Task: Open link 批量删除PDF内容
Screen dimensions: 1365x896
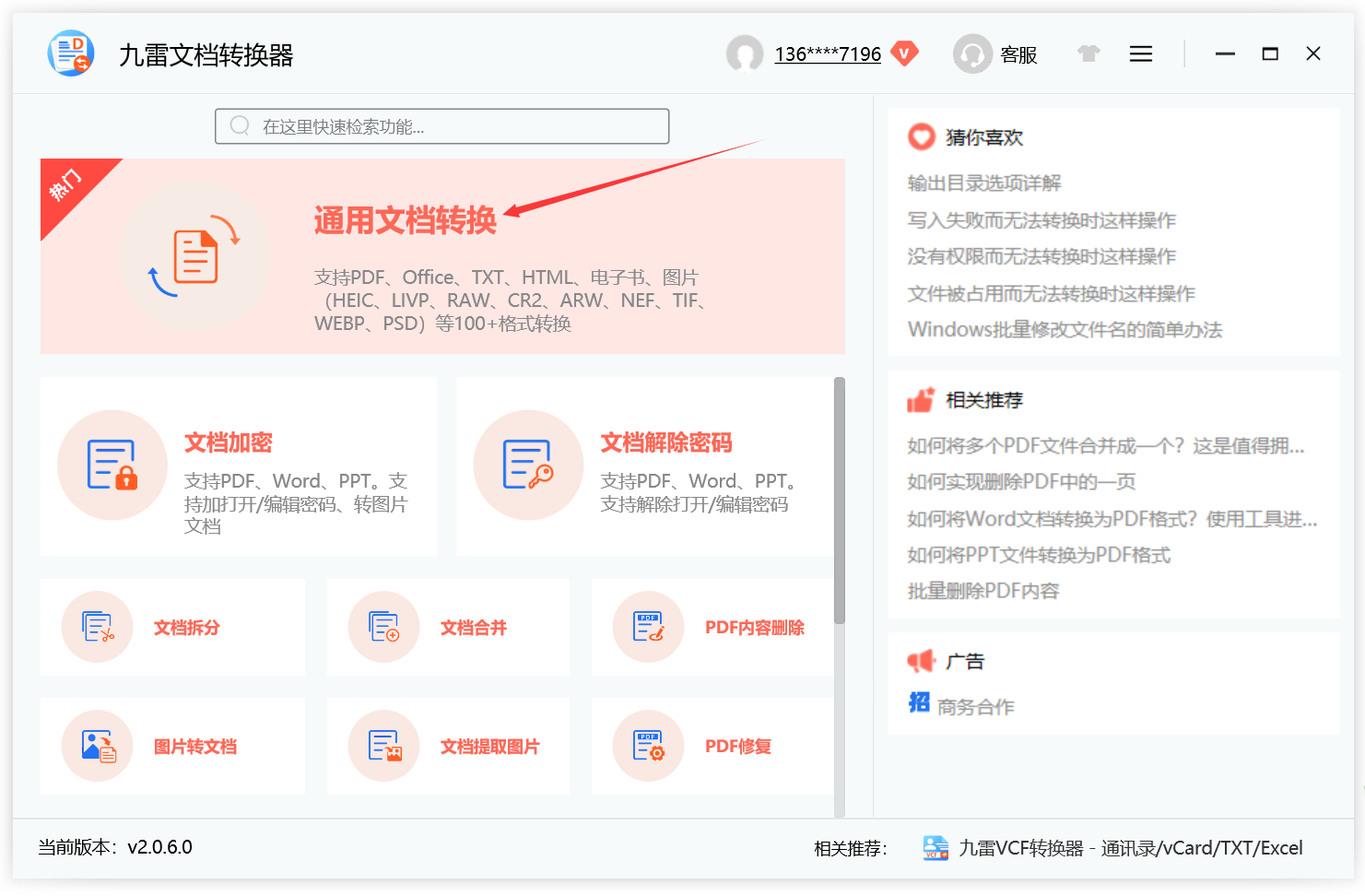Action: pos(983,591)
